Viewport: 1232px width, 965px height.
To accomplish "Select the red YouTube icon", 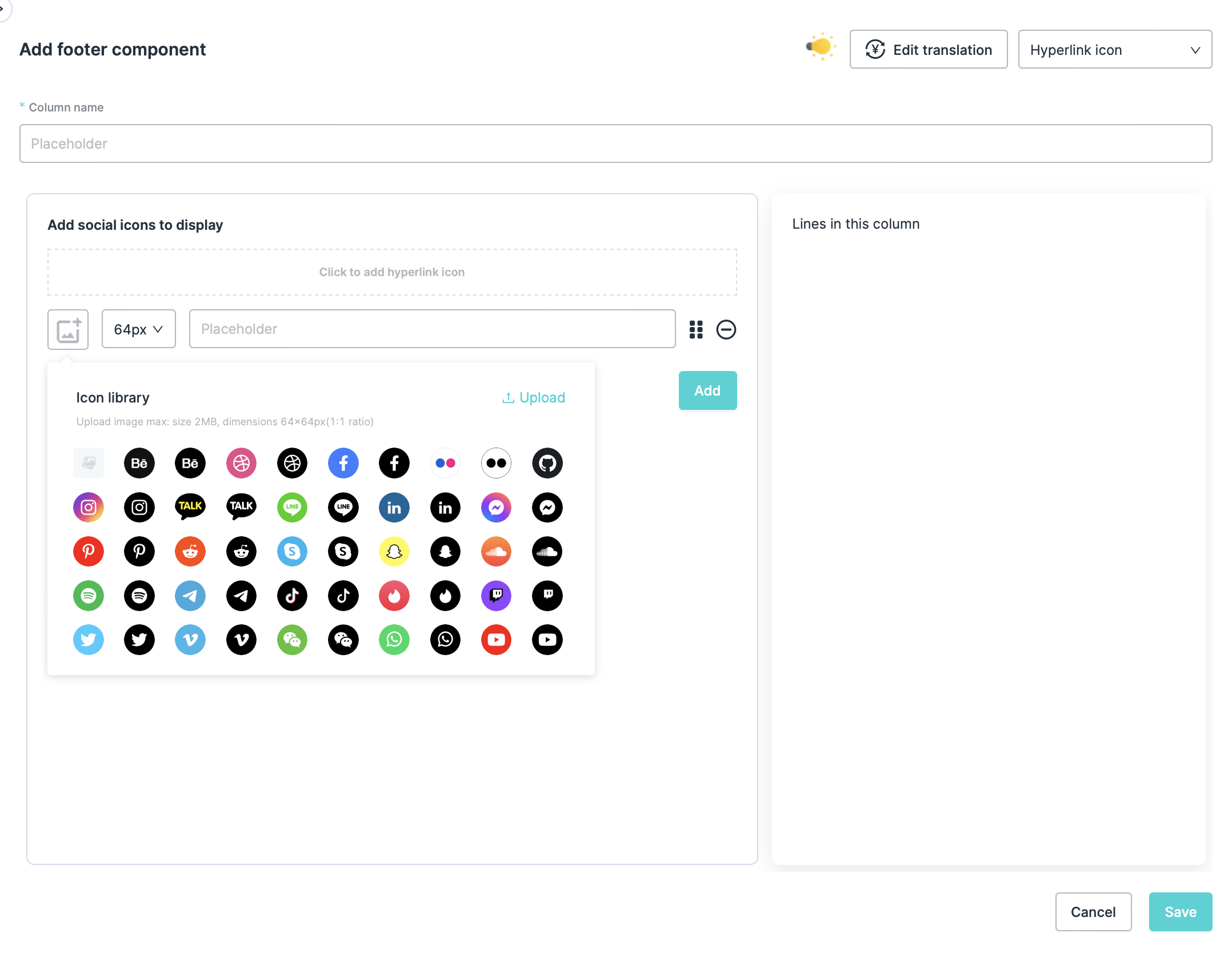I will pyautogui.click(x=496, y=640).
